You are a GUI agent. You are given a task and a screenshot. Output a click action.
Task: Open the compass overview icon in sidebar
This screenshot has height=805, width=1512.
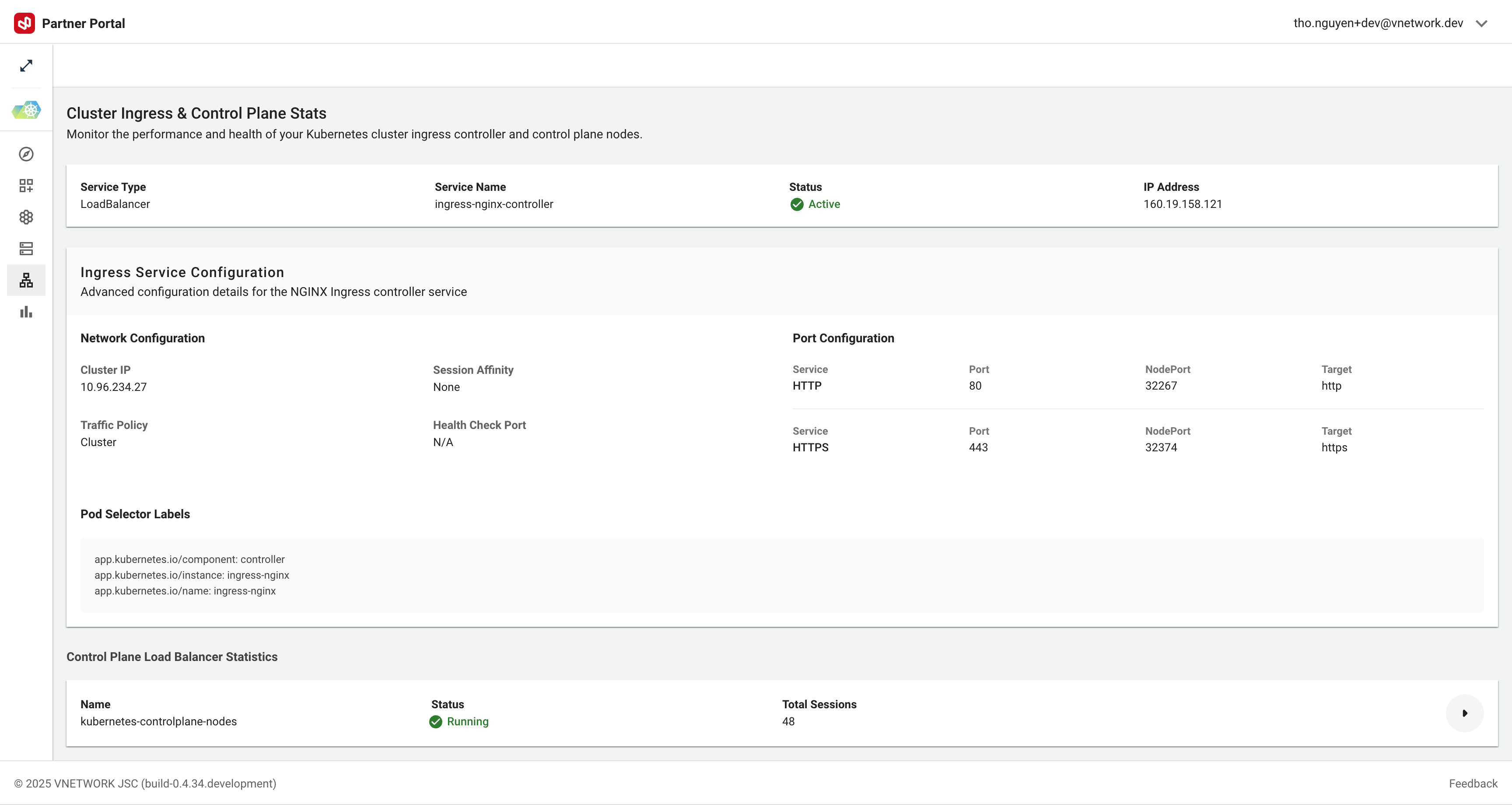click(x=26, y=154)
